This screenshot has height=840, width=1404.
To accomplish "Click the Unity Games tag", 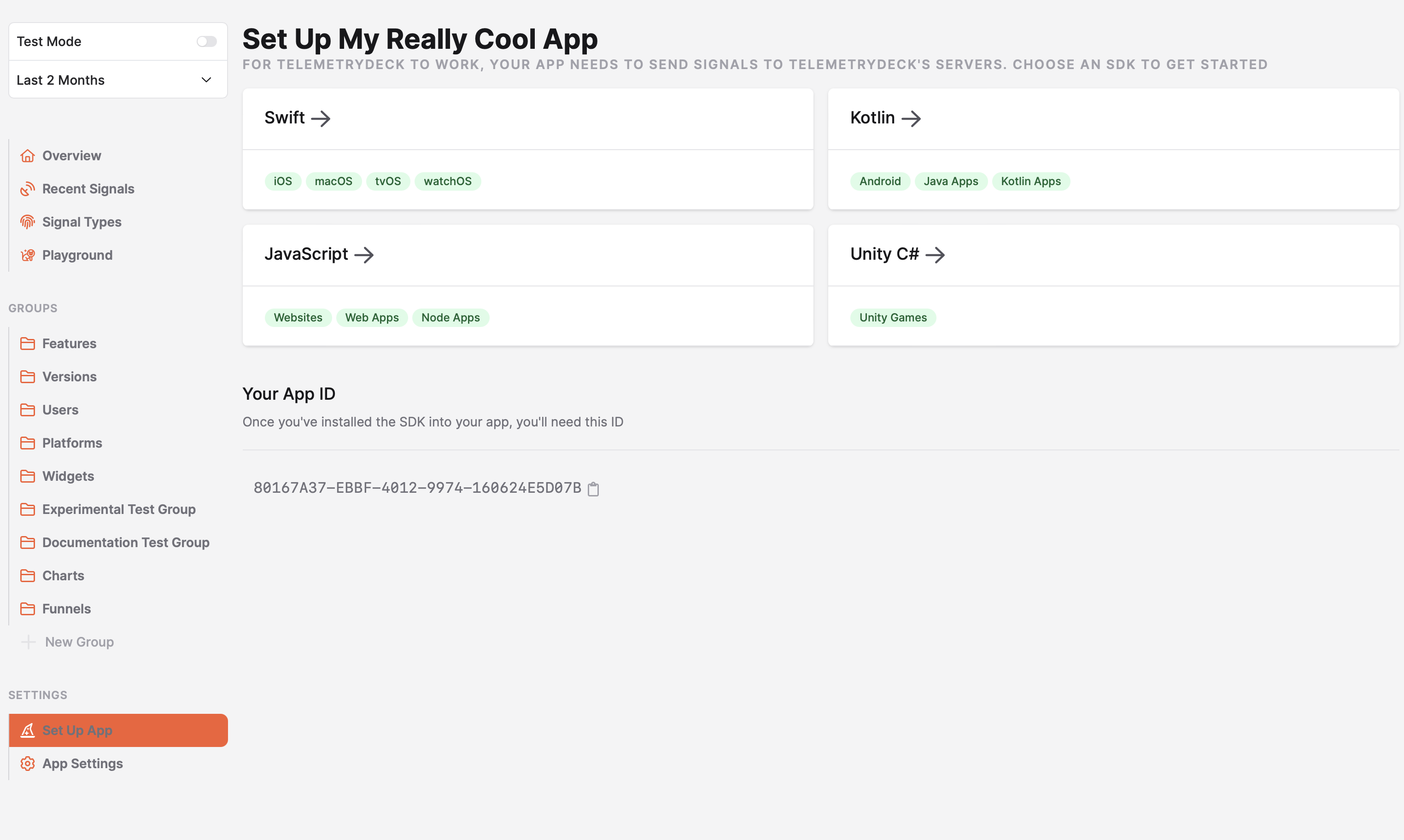I will click(893, 318).
